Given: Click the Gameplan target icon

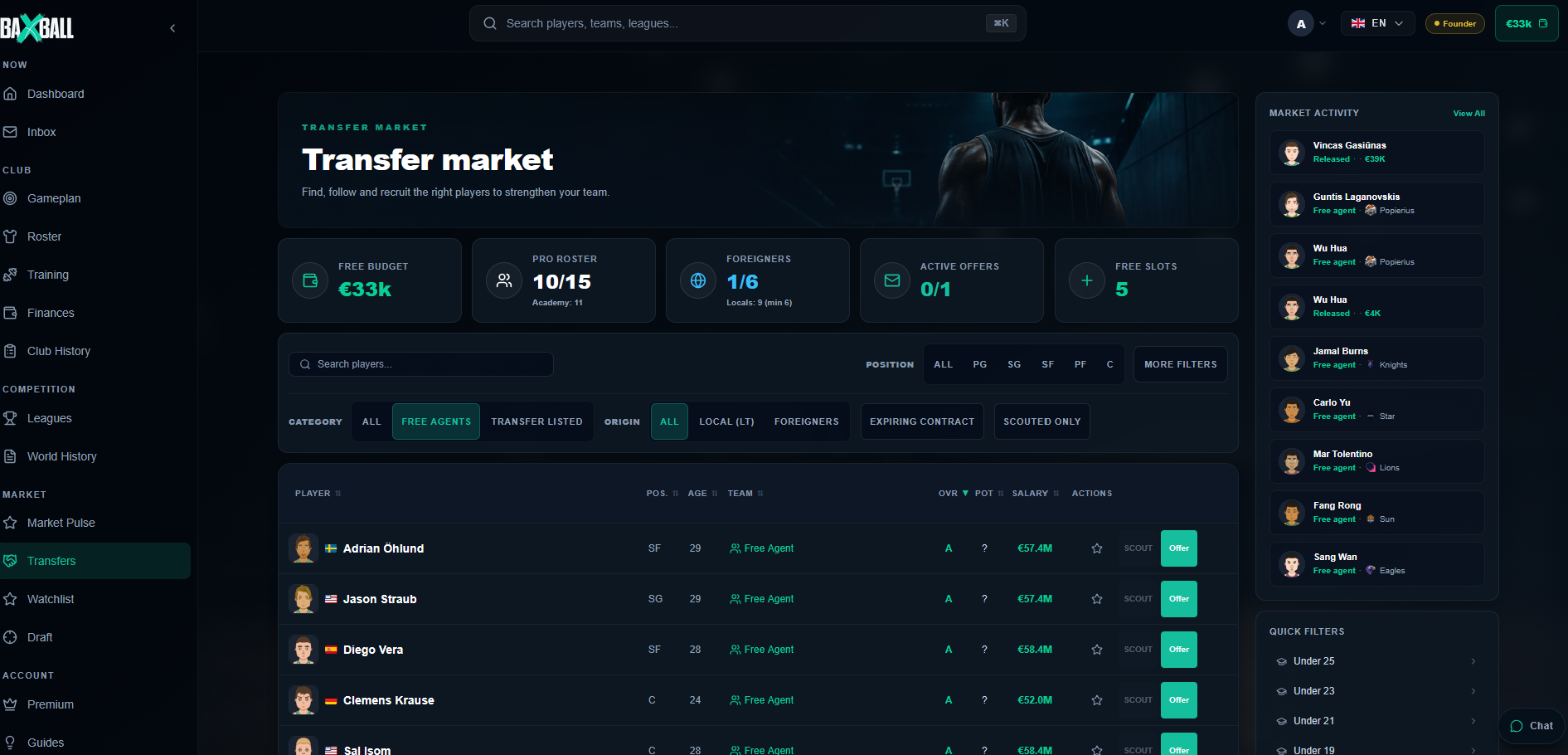Looking at the screenshot, I should click(10, 198).
